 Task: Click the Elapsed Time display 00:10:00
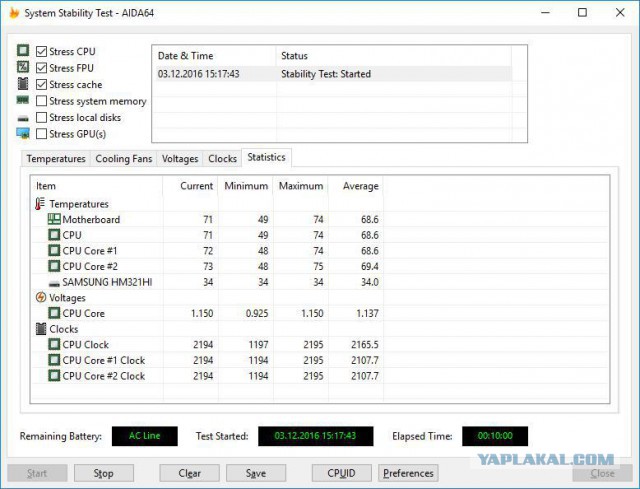tap(495, 436)
